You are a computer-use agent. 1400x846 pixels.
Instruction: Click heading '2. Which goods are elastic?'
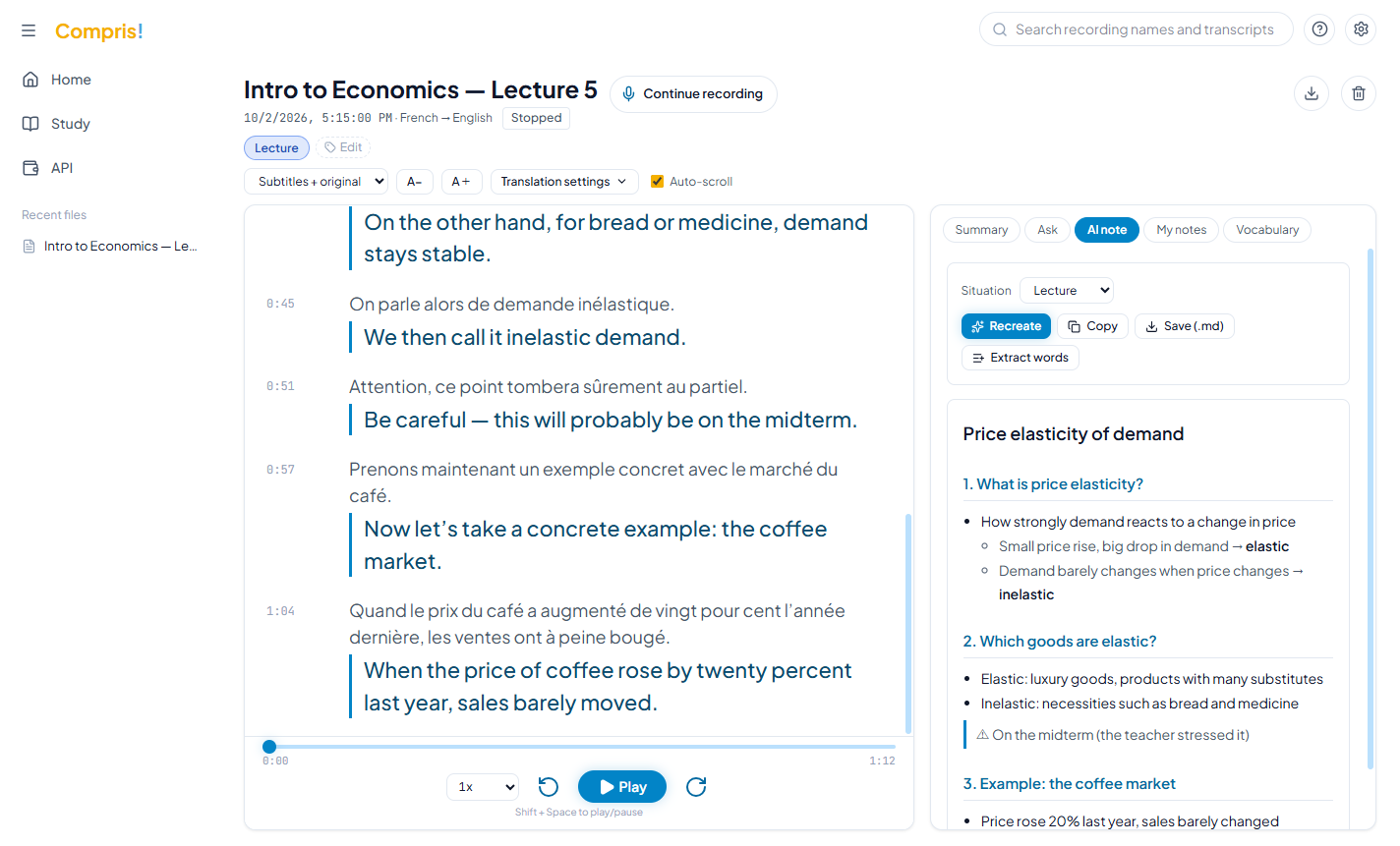1060,642
